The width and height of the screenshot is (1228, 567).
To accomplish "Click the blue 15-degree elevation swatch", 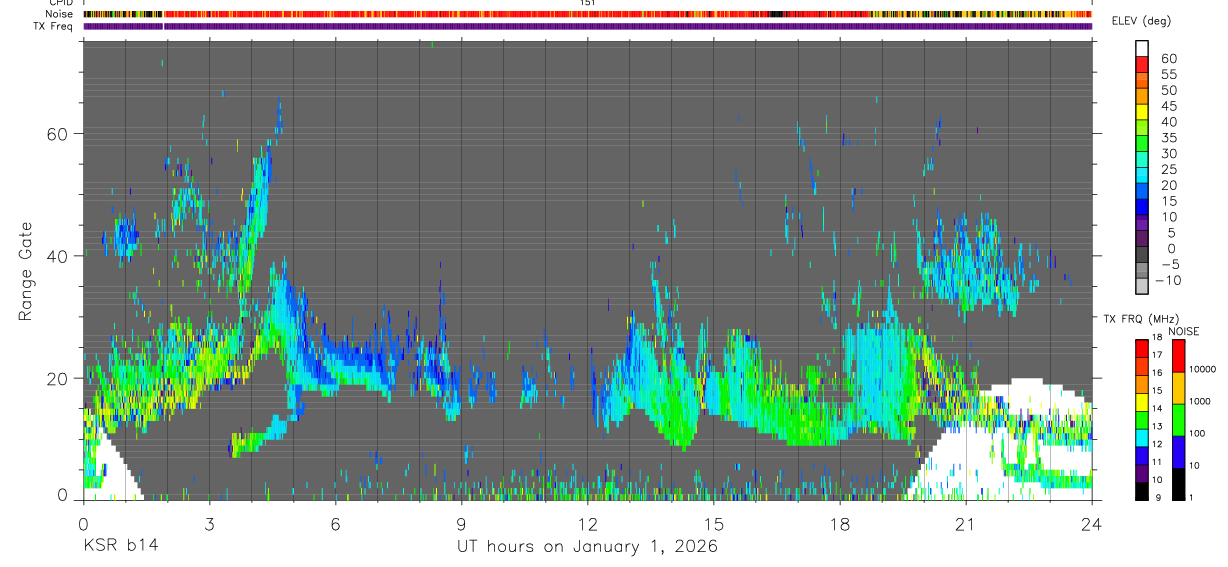I will (1142, 207).
